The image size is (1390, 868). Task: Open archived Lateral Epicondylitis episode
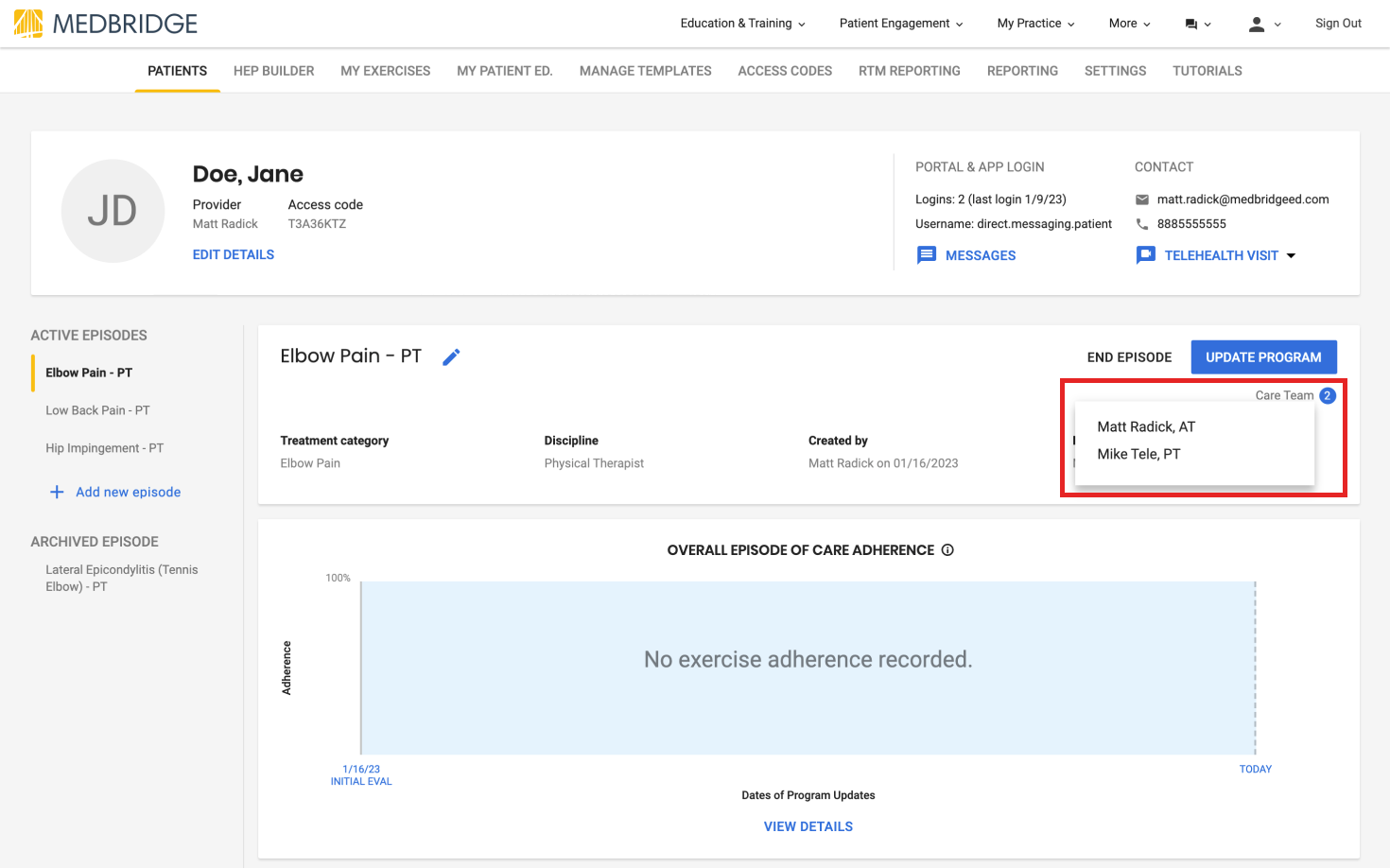point(122,578)
